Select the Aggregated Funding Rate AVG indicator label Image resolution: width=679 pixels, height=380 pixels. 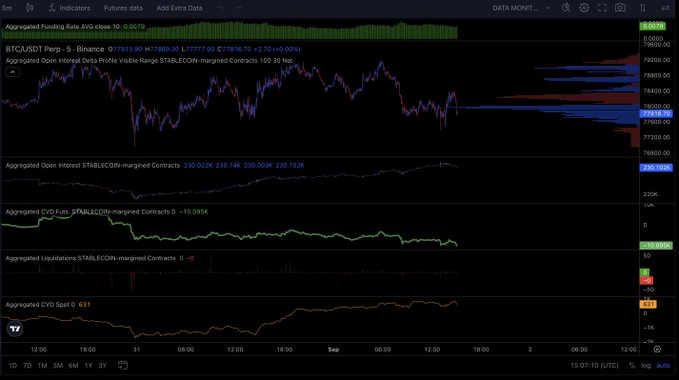pos(62,26)
